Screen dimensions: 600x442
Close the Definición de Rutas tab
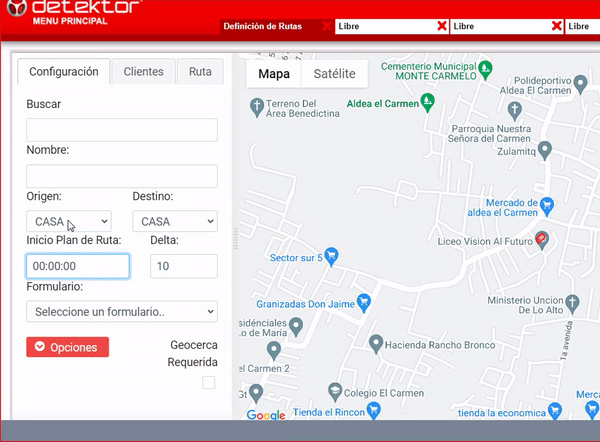point(326,26)
